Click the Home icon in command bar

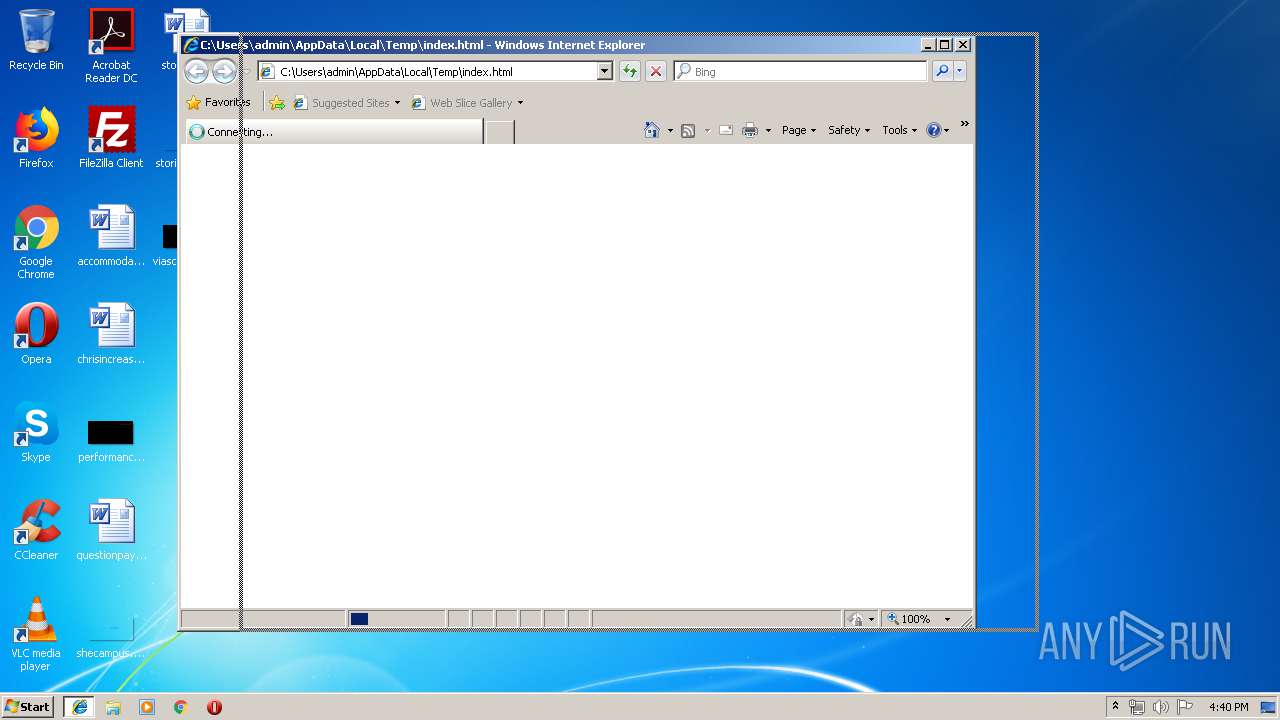click(x=652, y=130)
